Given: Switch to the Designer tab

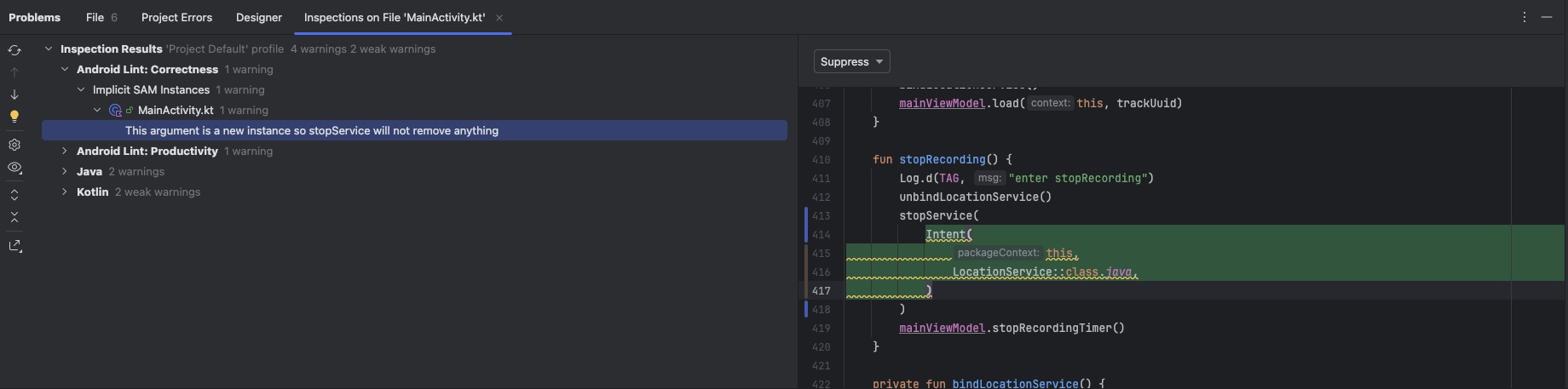Looking at the screenshot, I should point(259,17).
